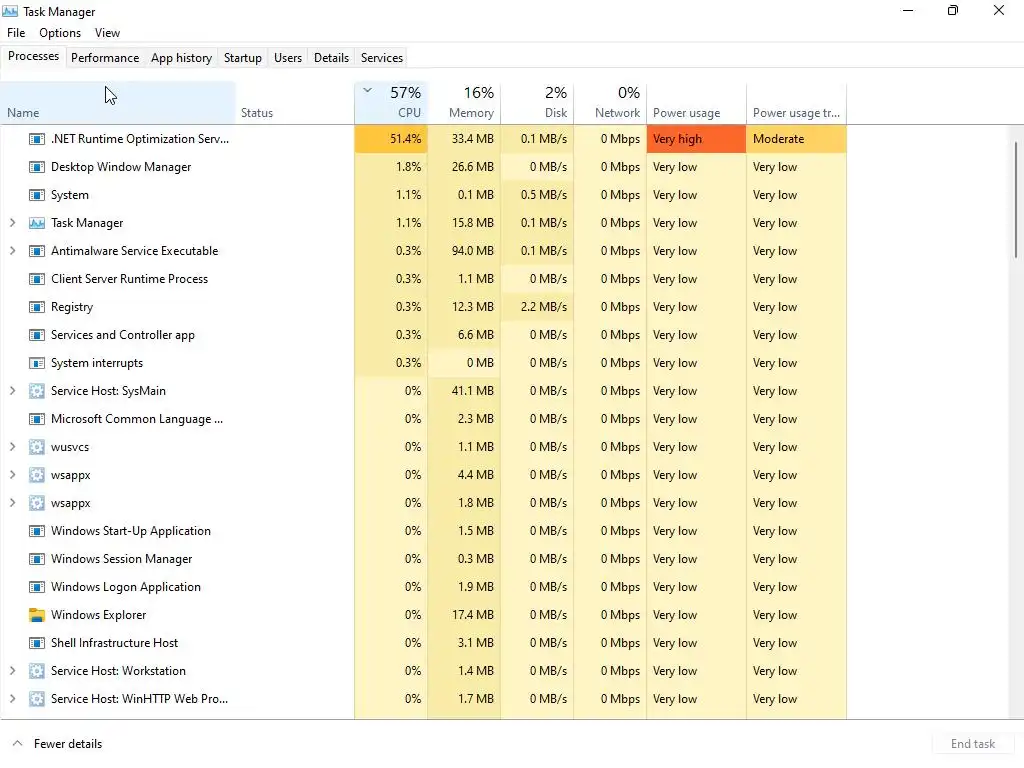Click the 41.1 MB memory value
Viewport: 1024px width, 768px height.
point(473,391)
